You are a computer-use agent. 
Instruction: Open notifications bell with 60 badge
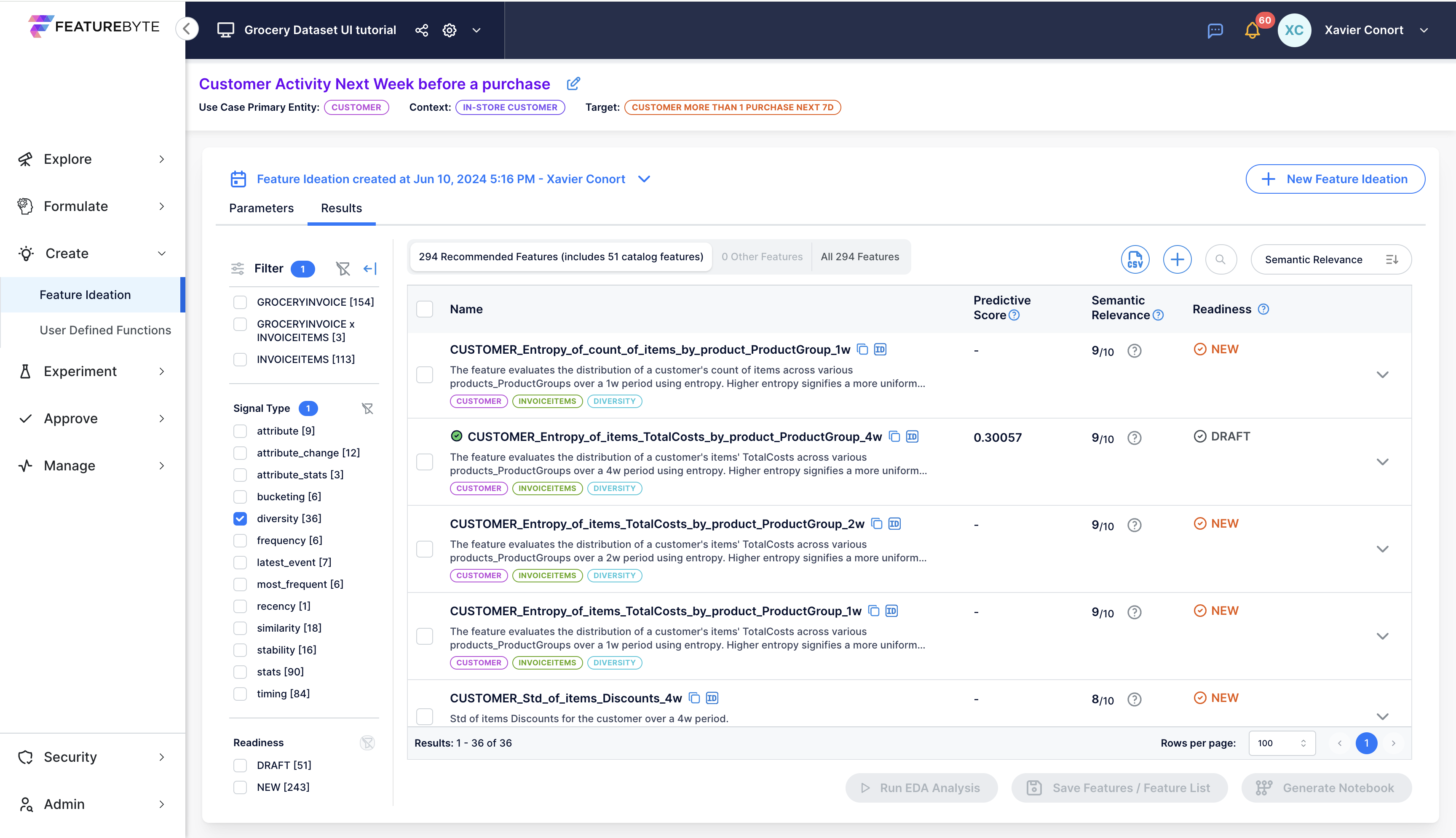click(x=1252, y=30)
